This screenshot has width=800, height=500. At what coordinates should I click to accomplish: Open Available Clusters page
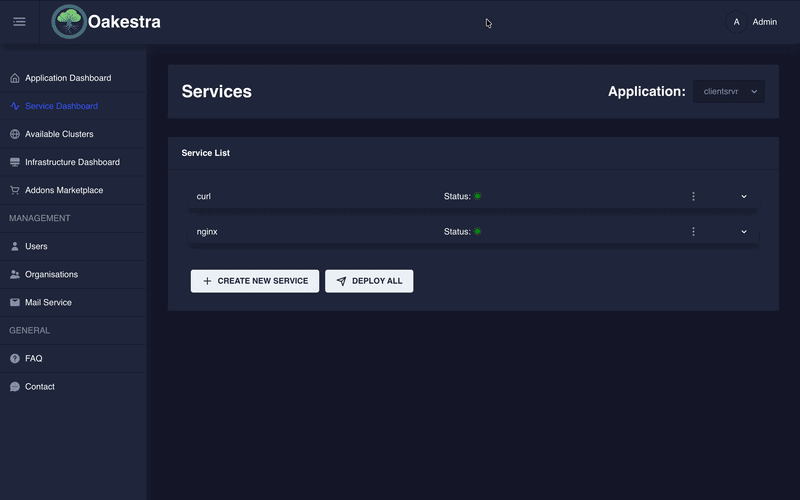click(x=59, y=134)
